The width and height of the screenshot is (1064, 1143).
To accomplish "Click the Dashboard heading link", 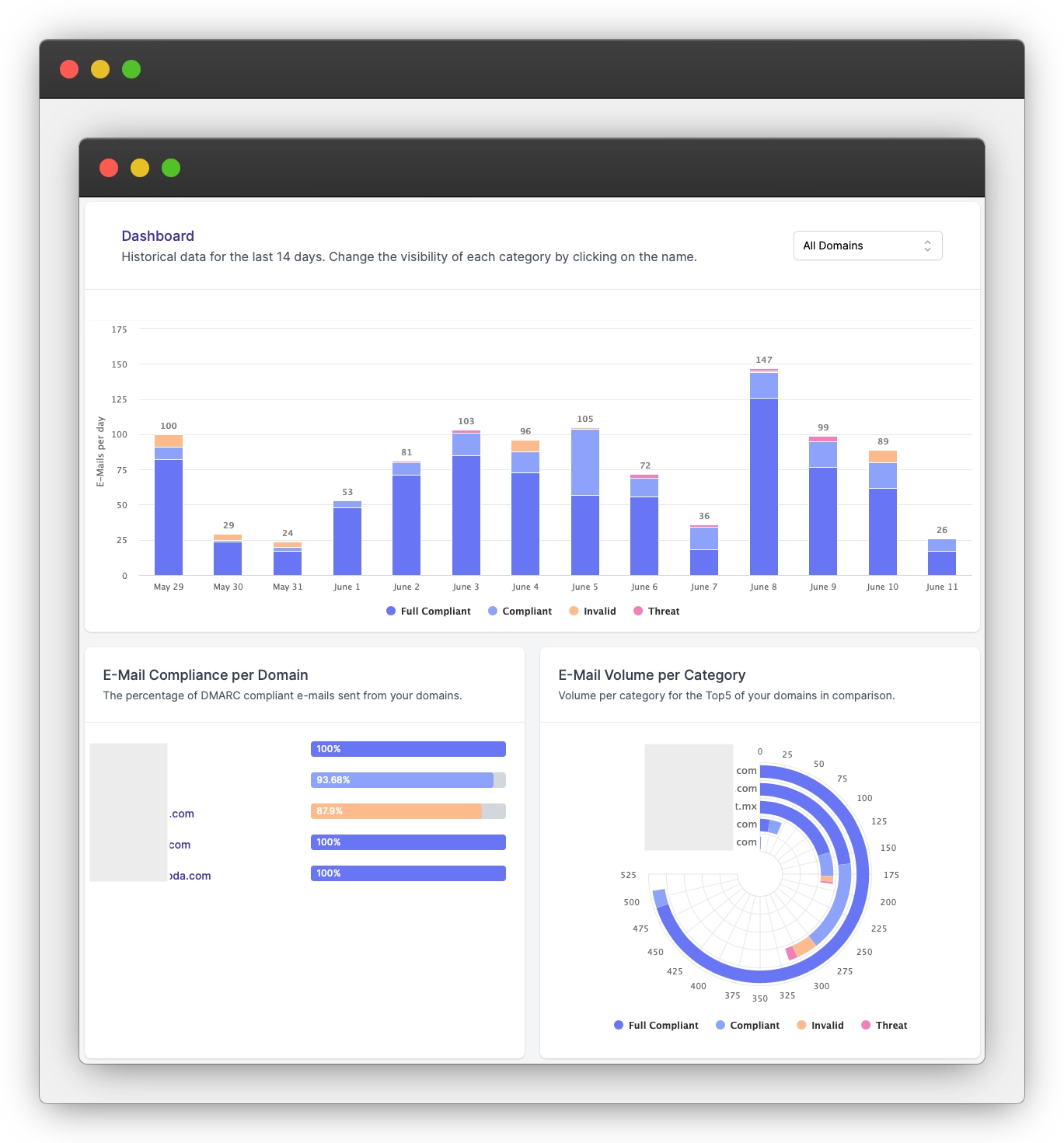I will coord(158,236).
